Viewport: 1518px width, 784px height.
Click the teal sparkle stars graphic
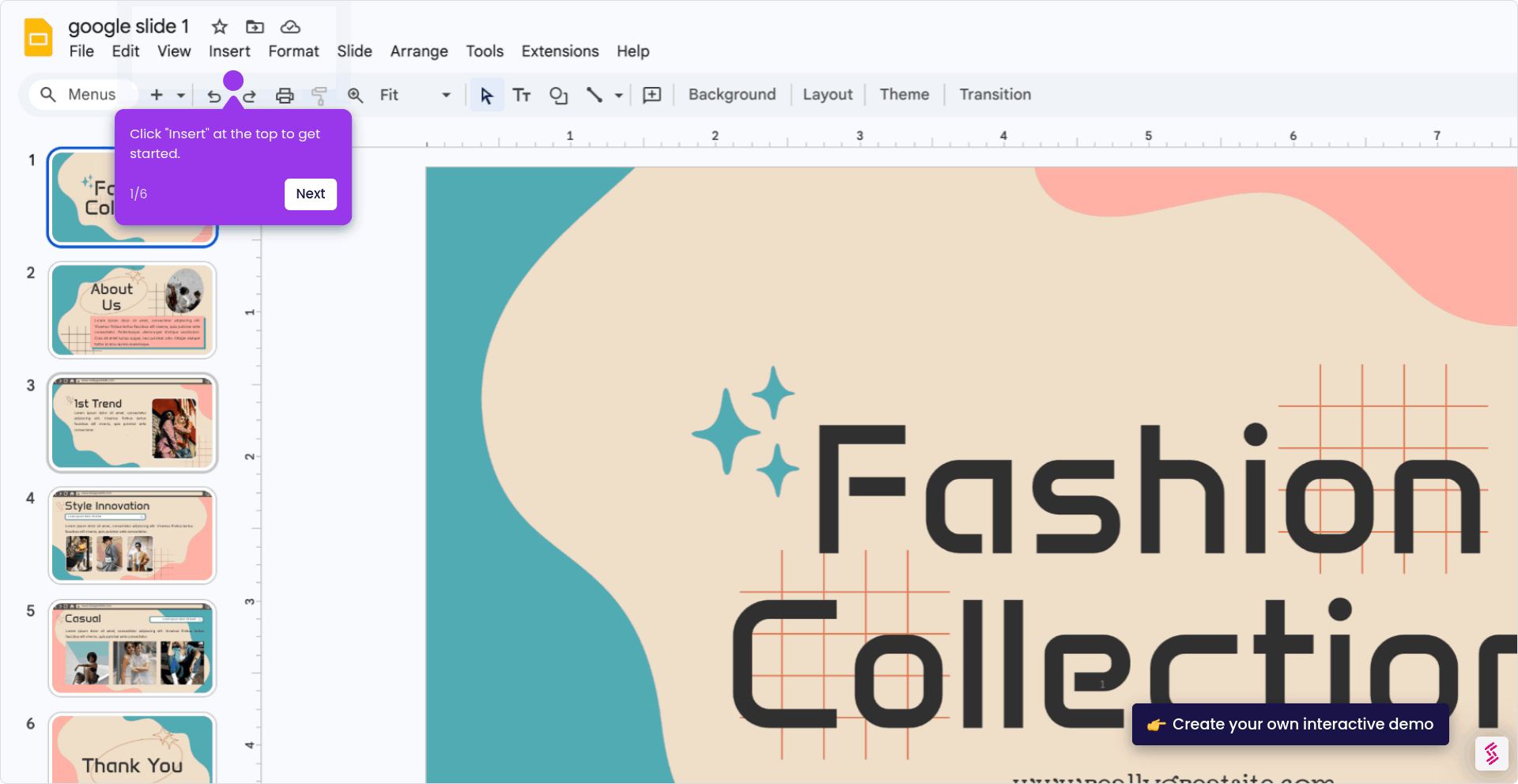[x=746, y=431]
